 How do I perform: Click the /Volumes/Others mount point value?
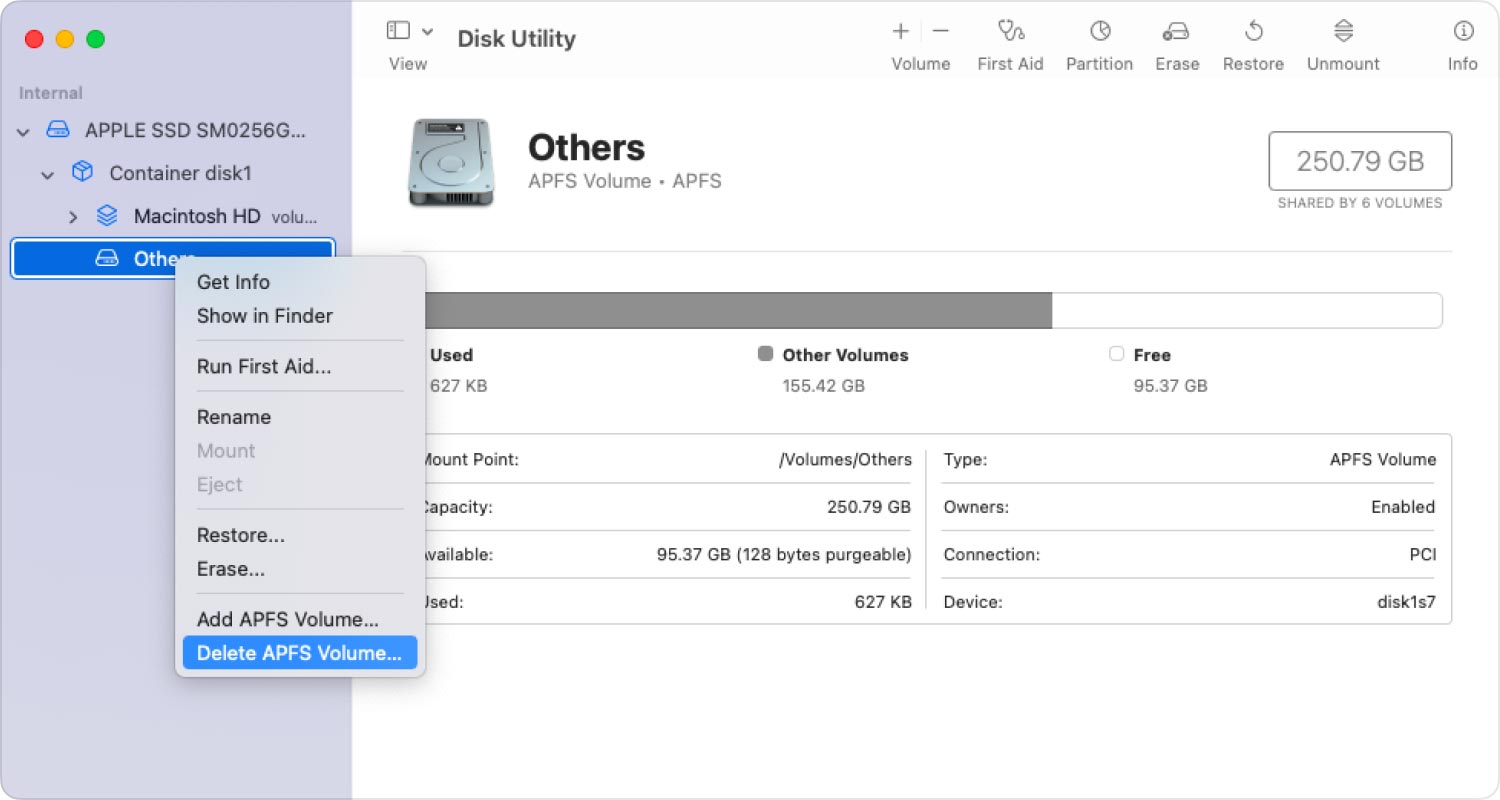[x=845, y=460]
